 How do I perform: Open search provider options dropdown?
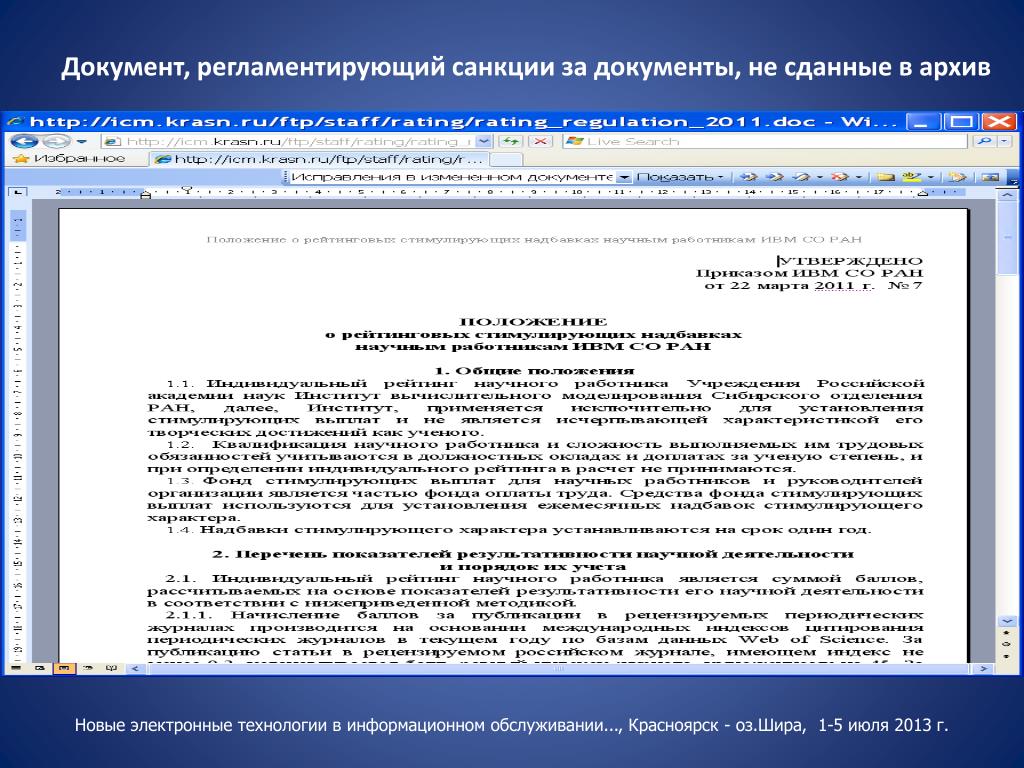tap(1005, 141)
